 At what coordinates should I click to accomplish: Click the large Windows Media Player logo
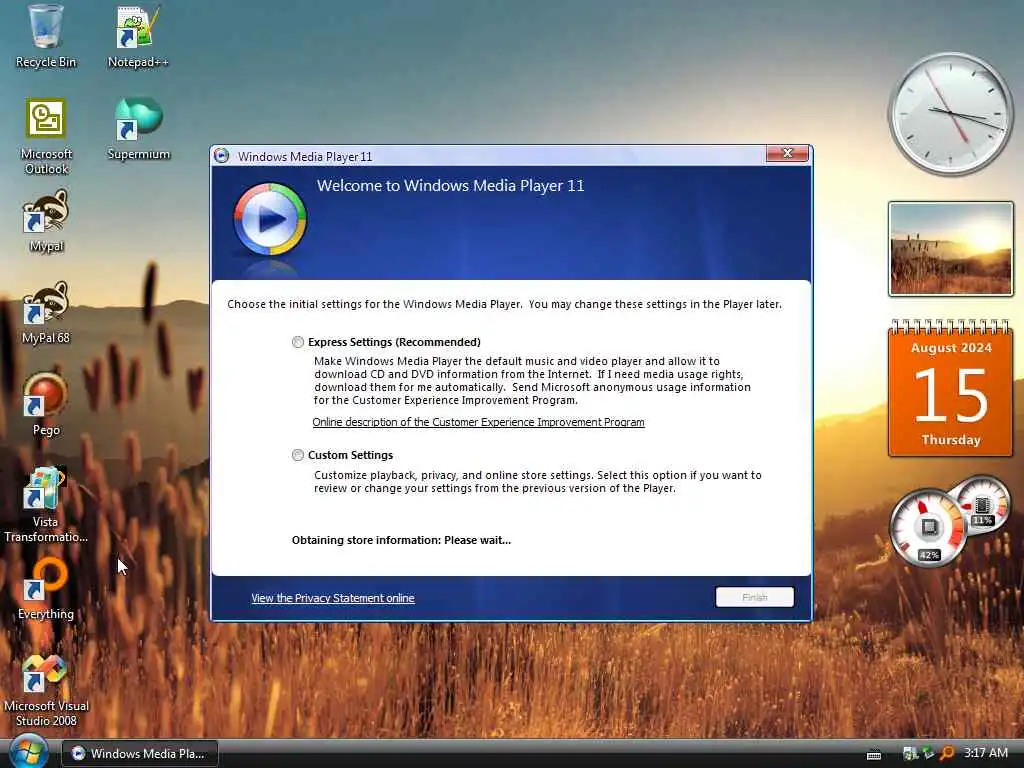pyautogui.click(x=270, y=219)
